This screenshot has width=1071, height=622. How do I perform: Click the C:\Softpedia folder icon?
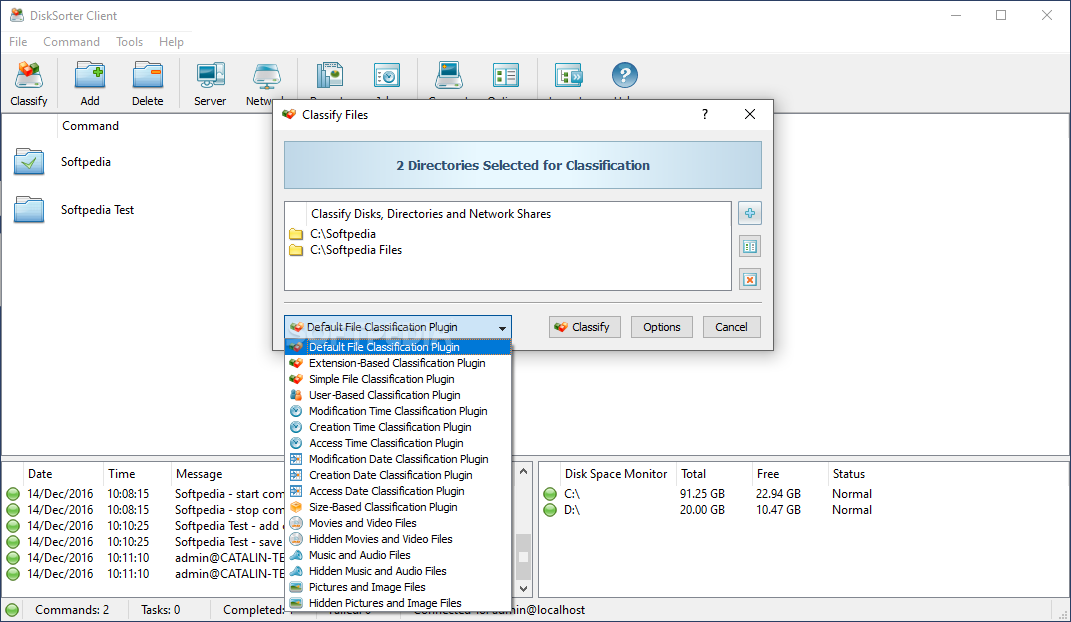[296, 234]
